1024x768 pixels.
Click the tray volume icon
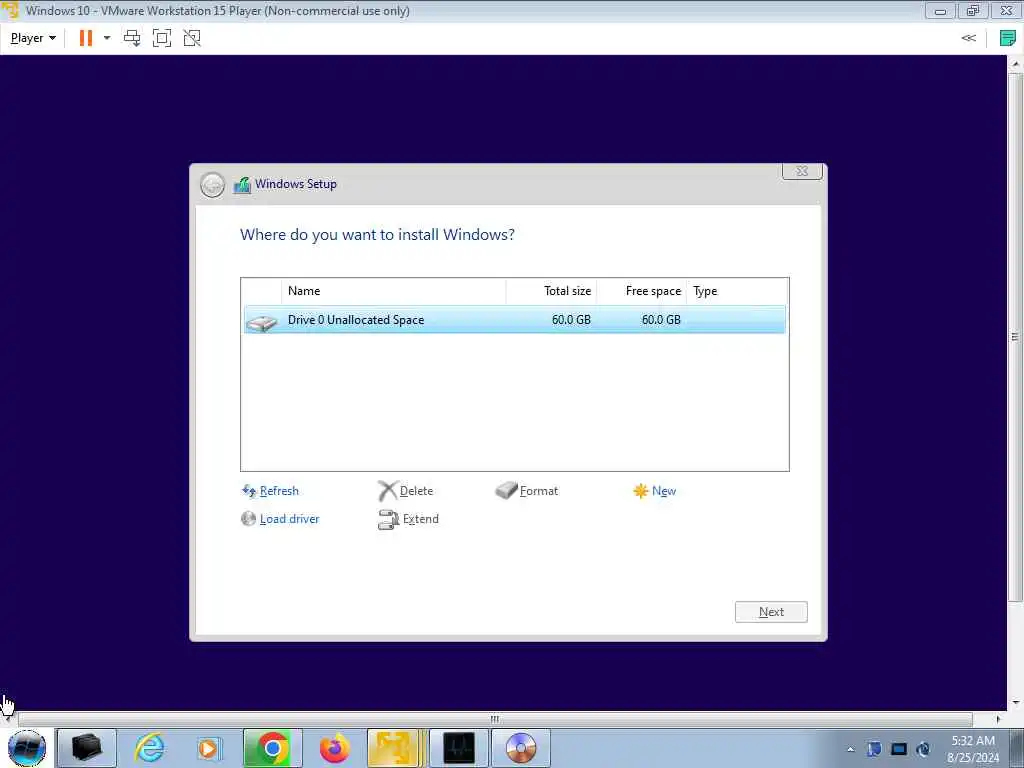point(923,749)
